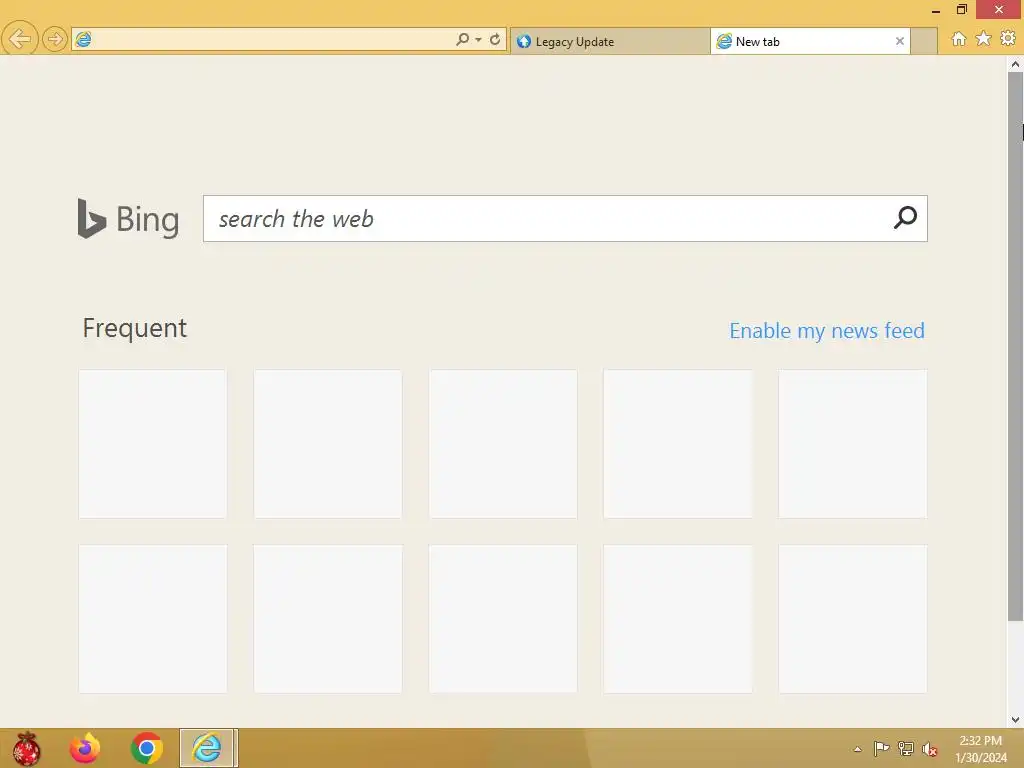Viewport: 1024px width, 768px height.
Task: Open the second frequent tile in bottom row
Action: pos(328,619)
